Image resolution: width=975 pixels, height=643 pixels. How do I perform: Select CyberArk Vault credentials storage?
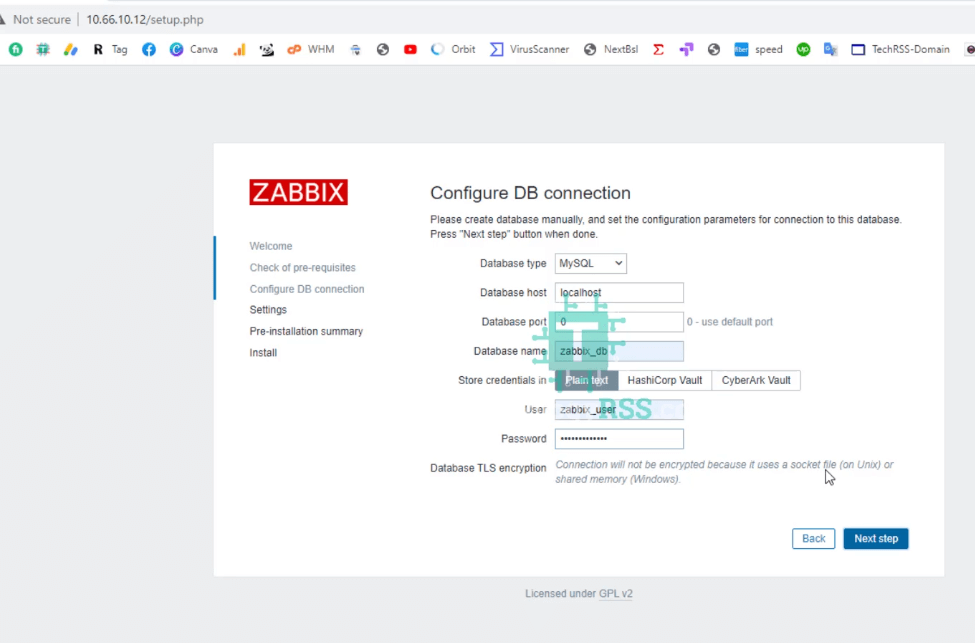pos(756,380)
